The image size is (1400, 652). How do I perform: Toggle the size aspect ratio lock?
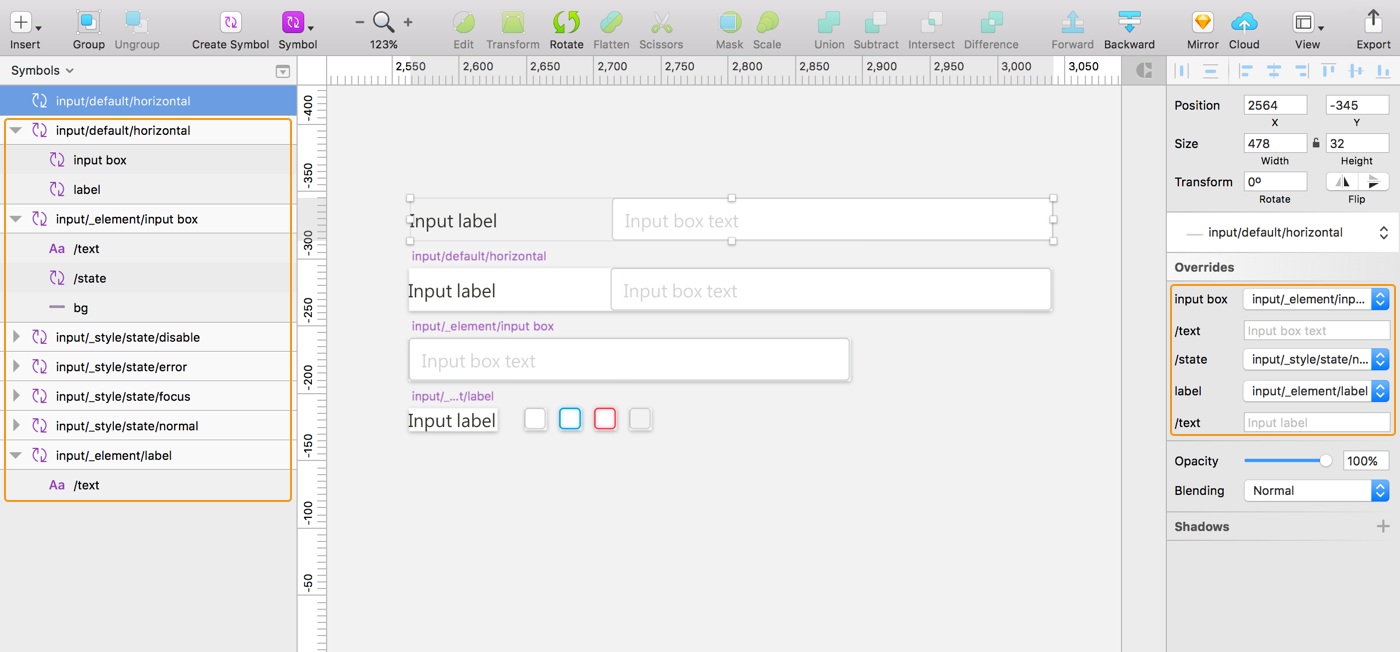tap(1316, 143)
